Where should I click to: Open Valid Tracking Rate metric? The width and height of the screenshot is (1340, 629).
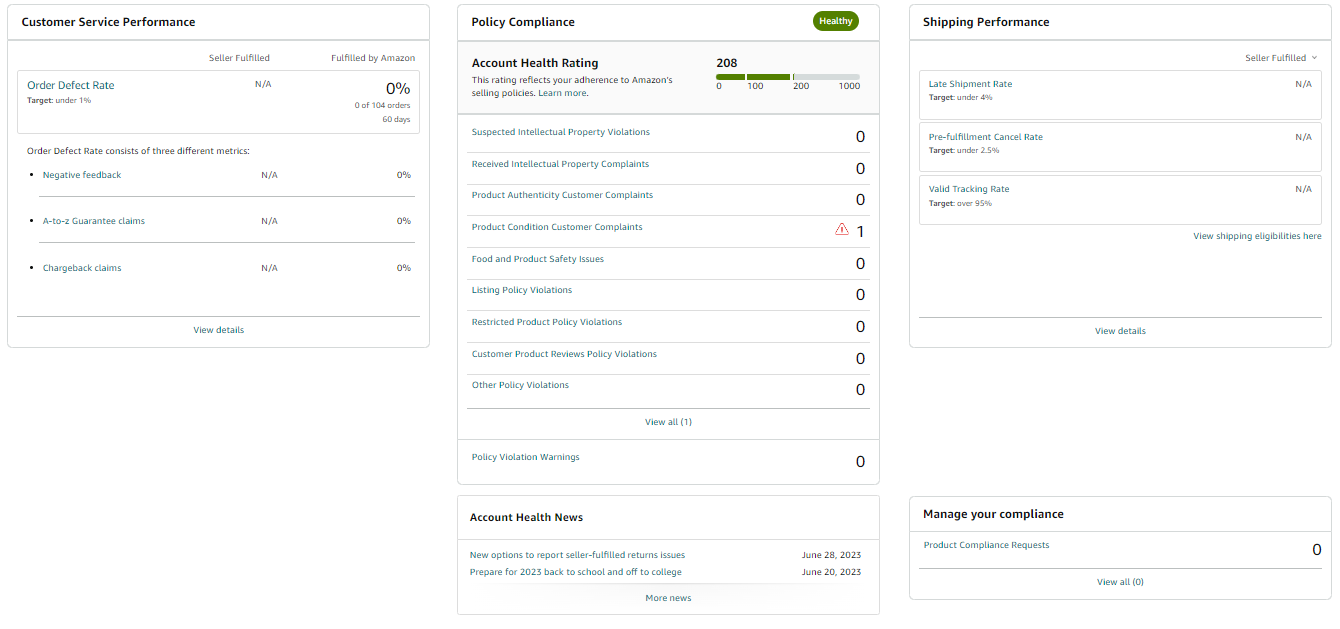tap(969, 189)
